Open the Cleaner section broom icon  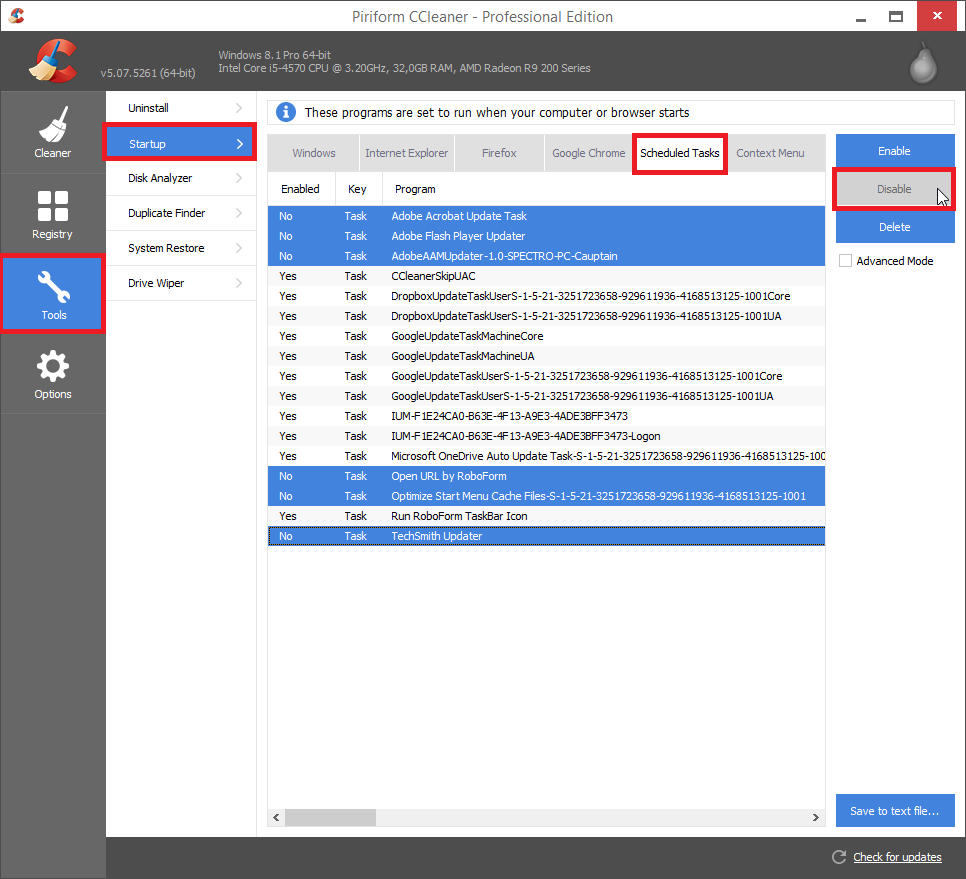pyautogui.click(x=53, y=124)
